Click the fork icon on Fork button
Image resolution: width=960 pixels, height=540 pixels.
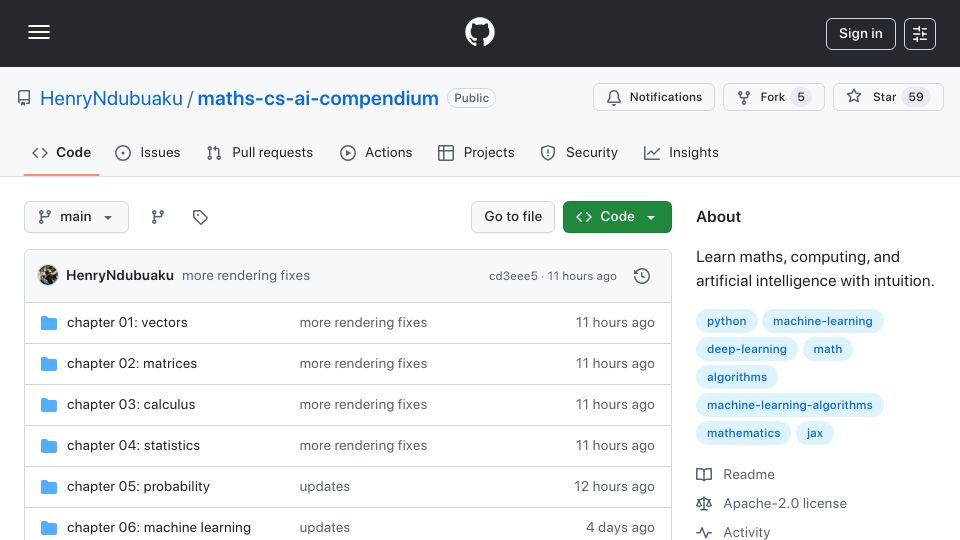pyautogui.click(x=744, y=97)
